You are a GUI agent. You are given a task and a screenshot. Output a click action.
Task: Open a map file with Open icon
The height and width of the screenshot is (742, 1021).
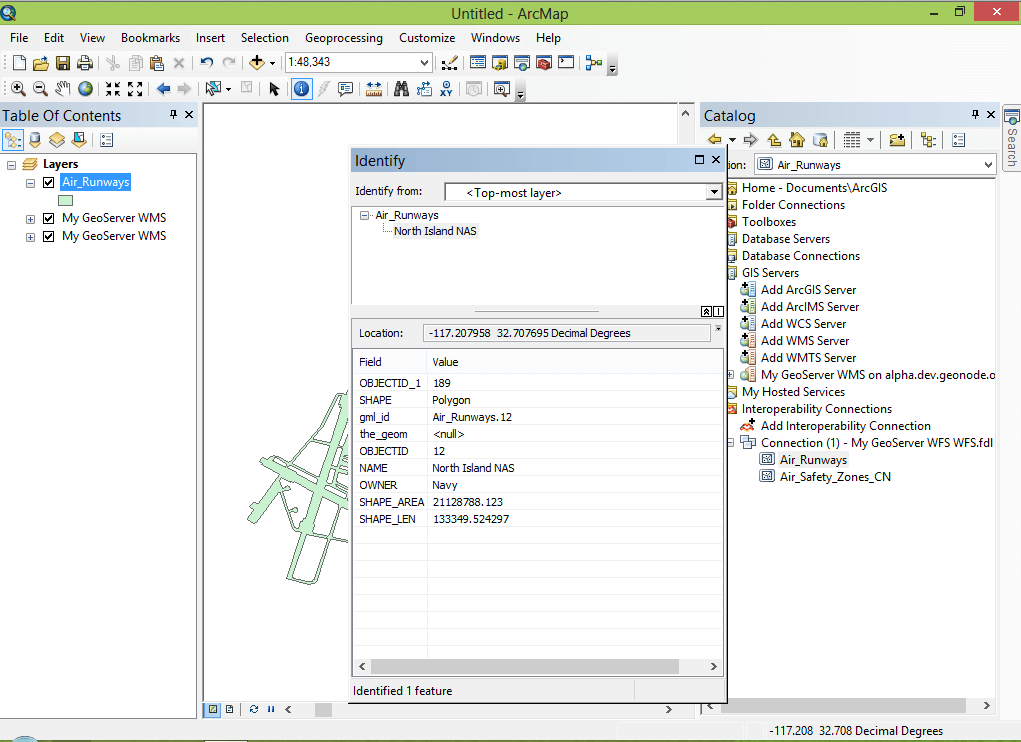(x=40, y=63)
